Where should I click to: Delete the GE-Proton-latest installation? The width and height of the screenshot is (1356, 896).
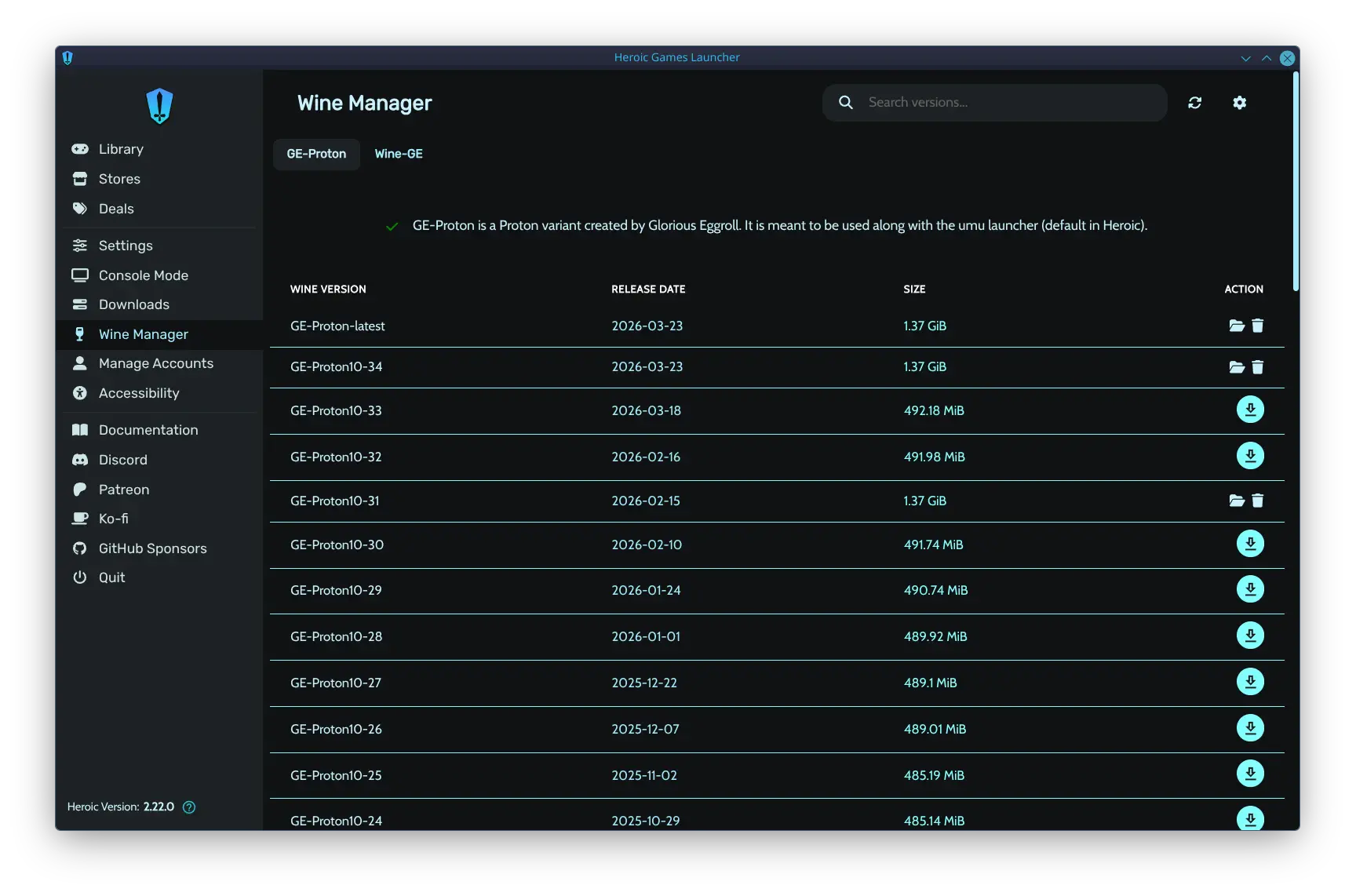click(1258, 326)
